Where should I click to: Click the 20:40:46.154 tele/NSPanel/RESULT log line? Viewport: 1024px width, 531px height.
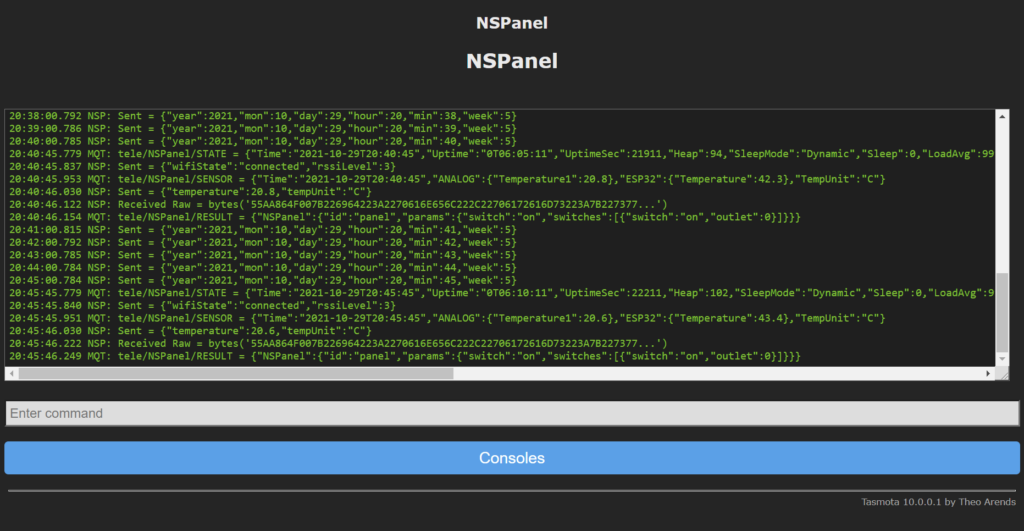tap(405, 217)
